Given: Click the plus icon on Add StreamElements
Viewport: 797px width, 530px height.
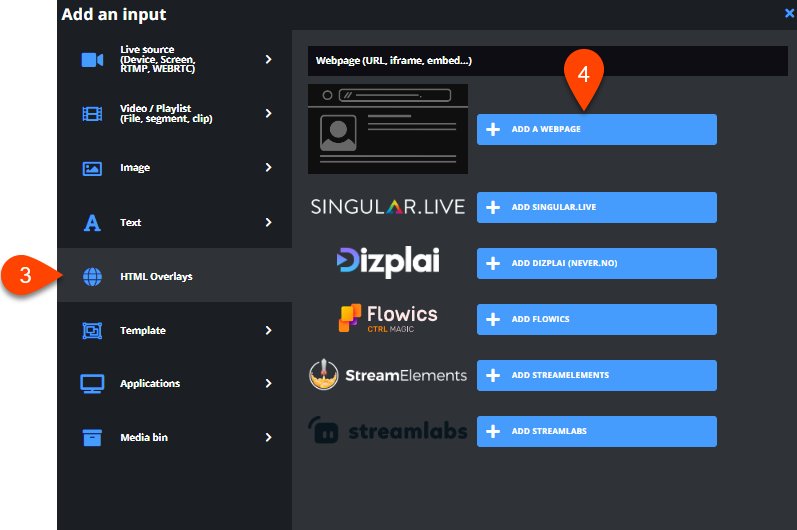Looking at the screenshot, I should [x=493, y=375].
